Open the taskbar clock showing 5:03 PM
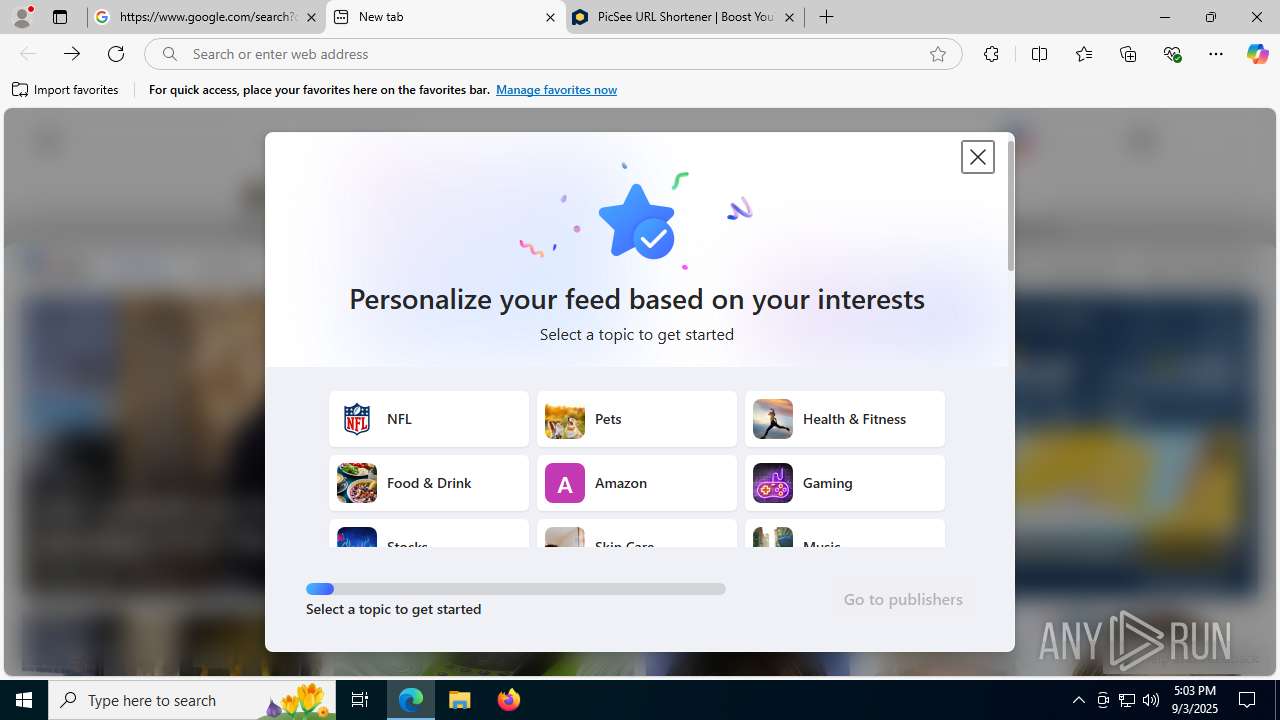Screen dimensions: 1280x720 pyautogui.click(x=1194, y=700)
